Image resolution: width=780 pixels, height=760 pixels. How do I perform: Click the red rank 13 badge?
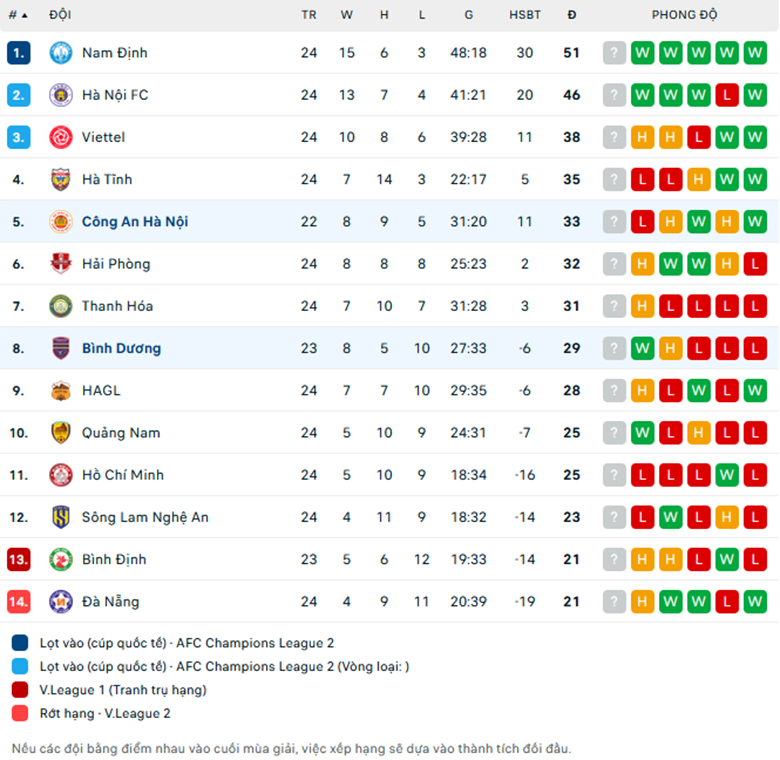18,560
